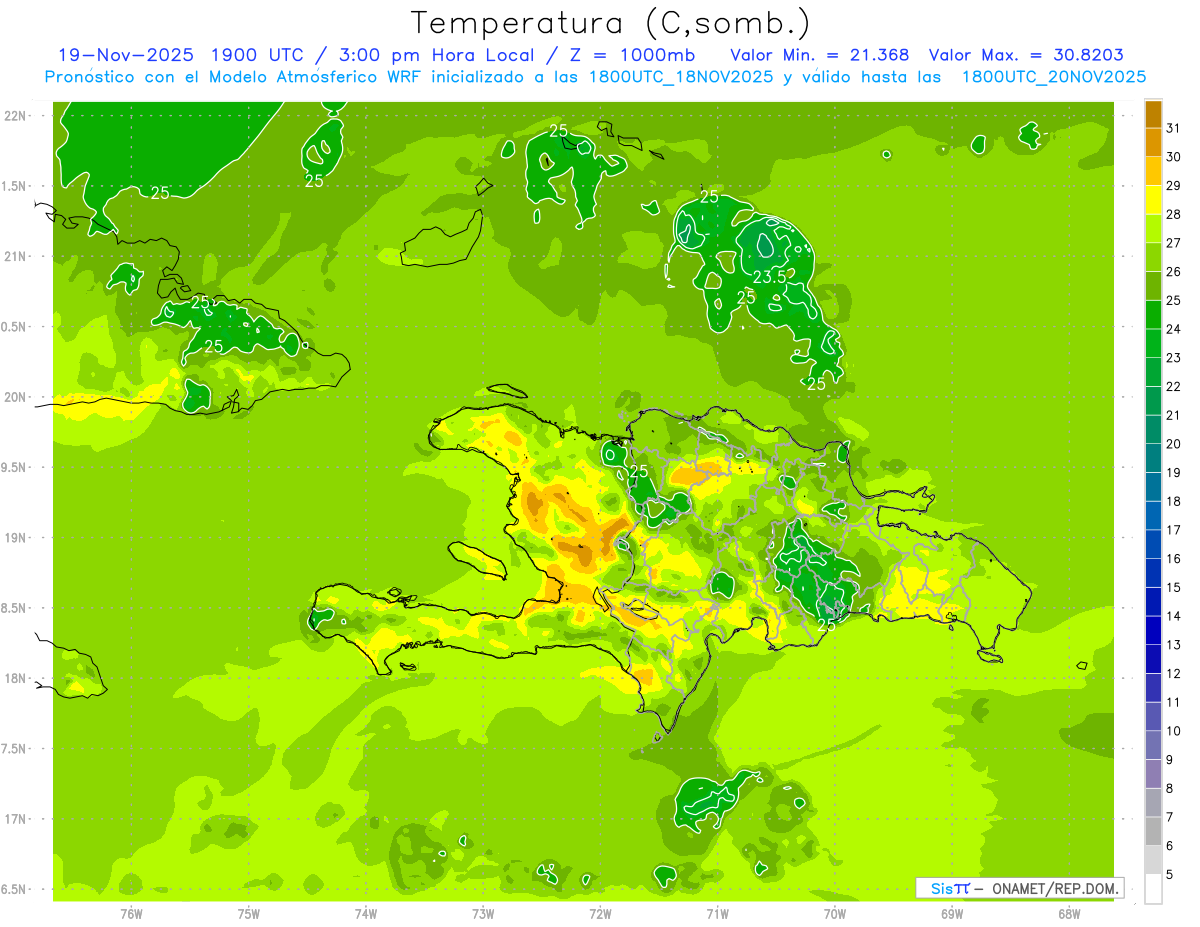Screen dimensions: 1200x927
Task: Click the "75W" longitude axis label
Action: 249,913
